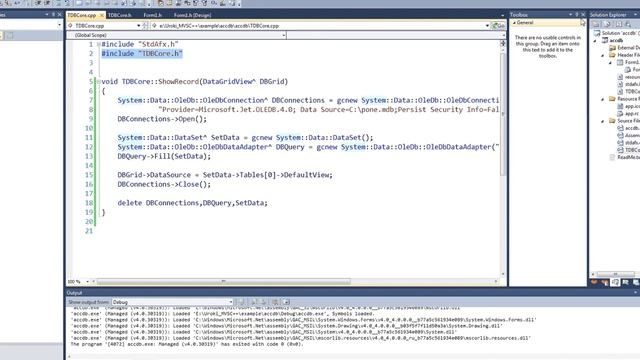
Task: Open the active files list dropdown beside the tabs
Action: 502,15
